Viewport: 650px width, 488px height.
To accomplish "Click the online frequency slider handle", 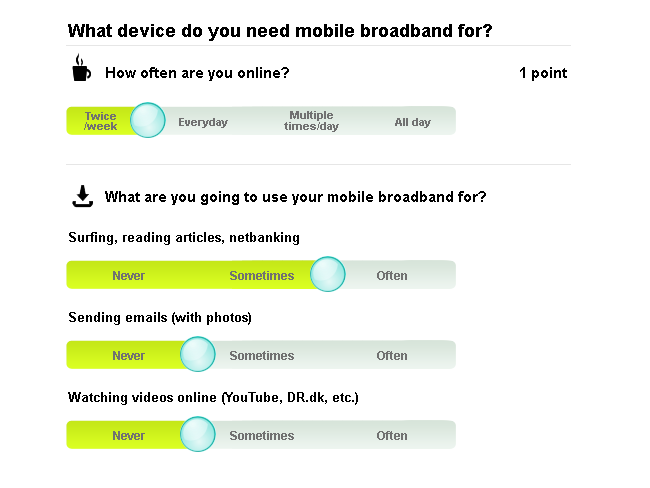I will coord(148,121).
